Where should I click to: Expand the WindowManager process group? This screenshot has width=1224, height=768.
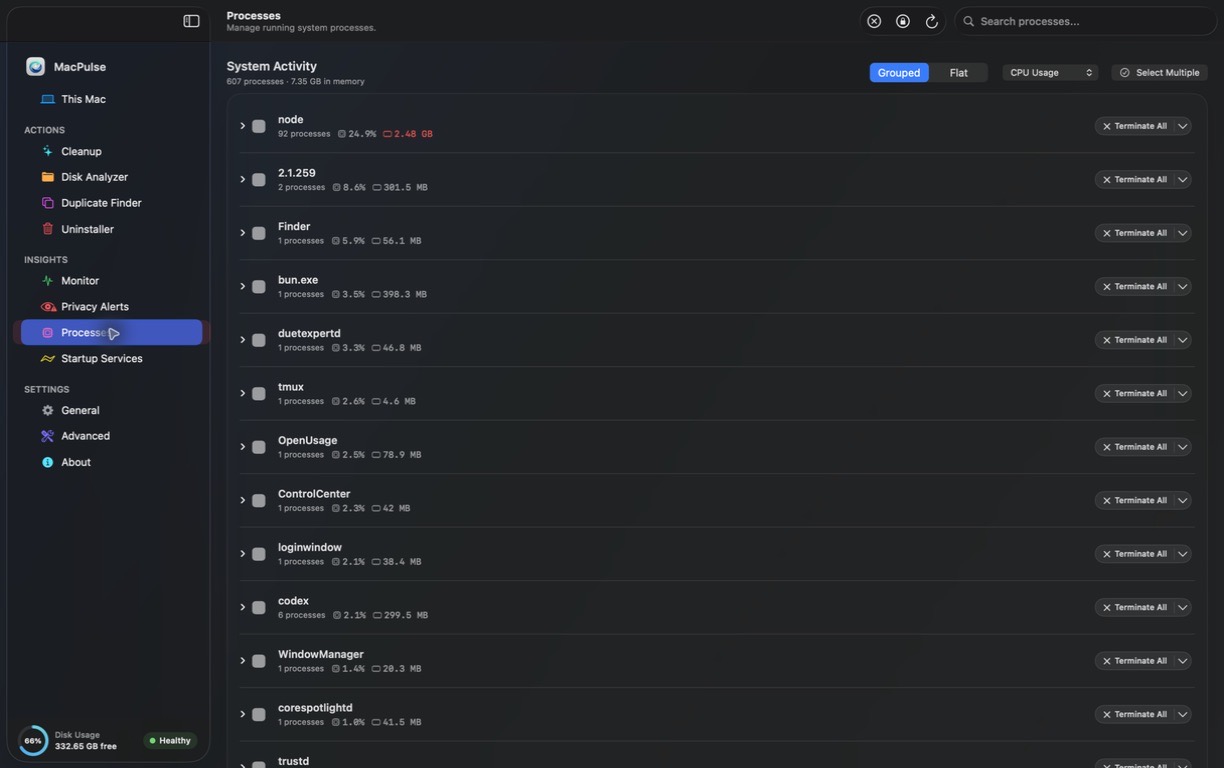[242, 661]
